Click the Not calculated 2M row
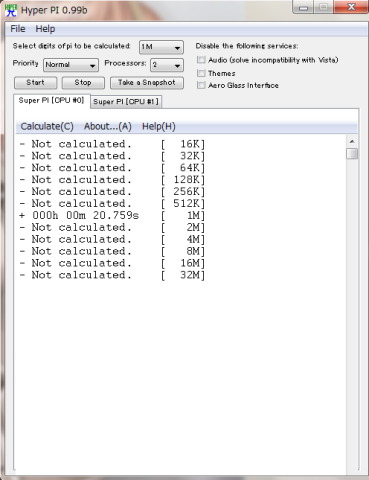The width and height of the screenshot is (369, 480). (112, 227)
